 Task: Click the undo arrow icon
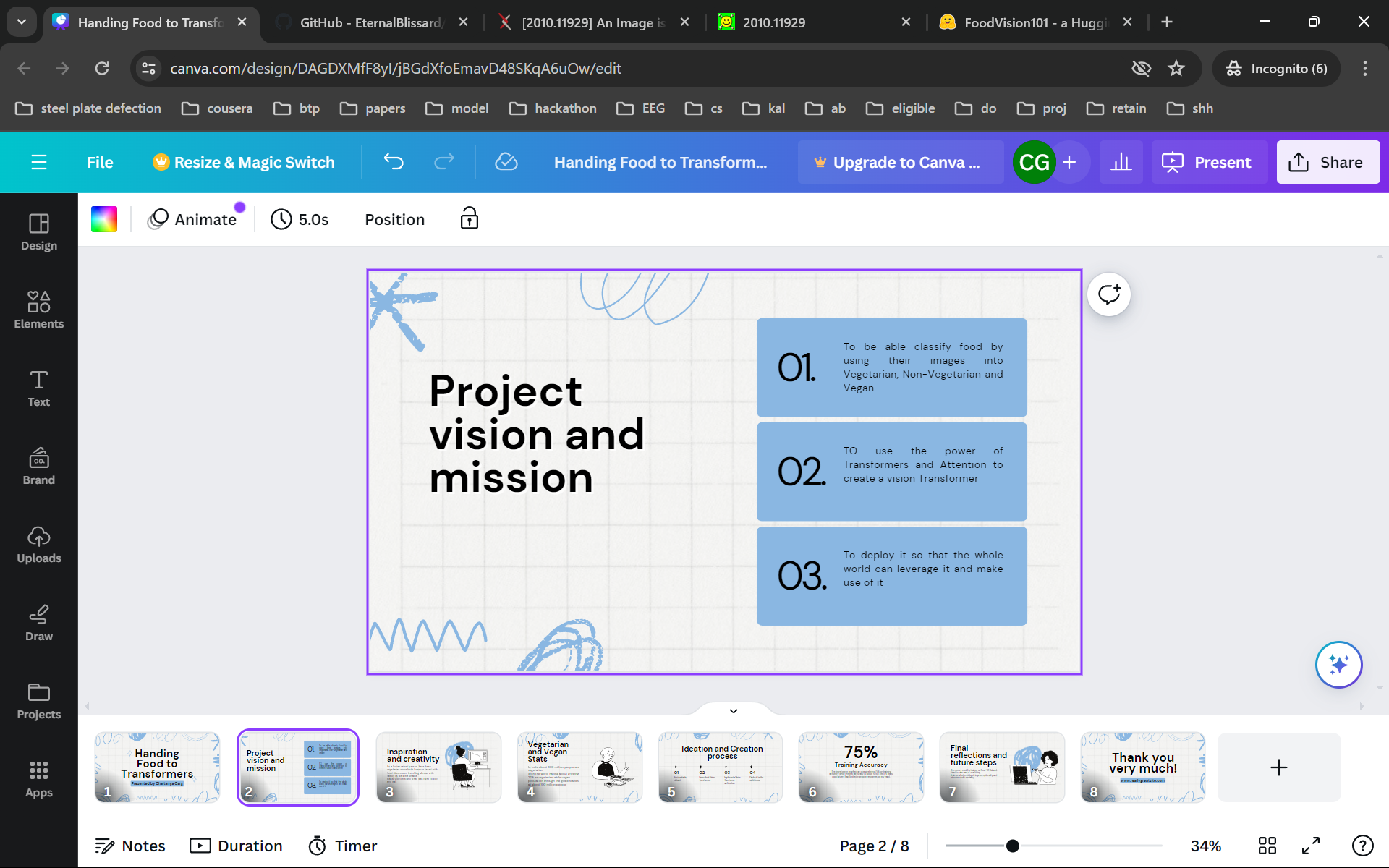point(394,162)
